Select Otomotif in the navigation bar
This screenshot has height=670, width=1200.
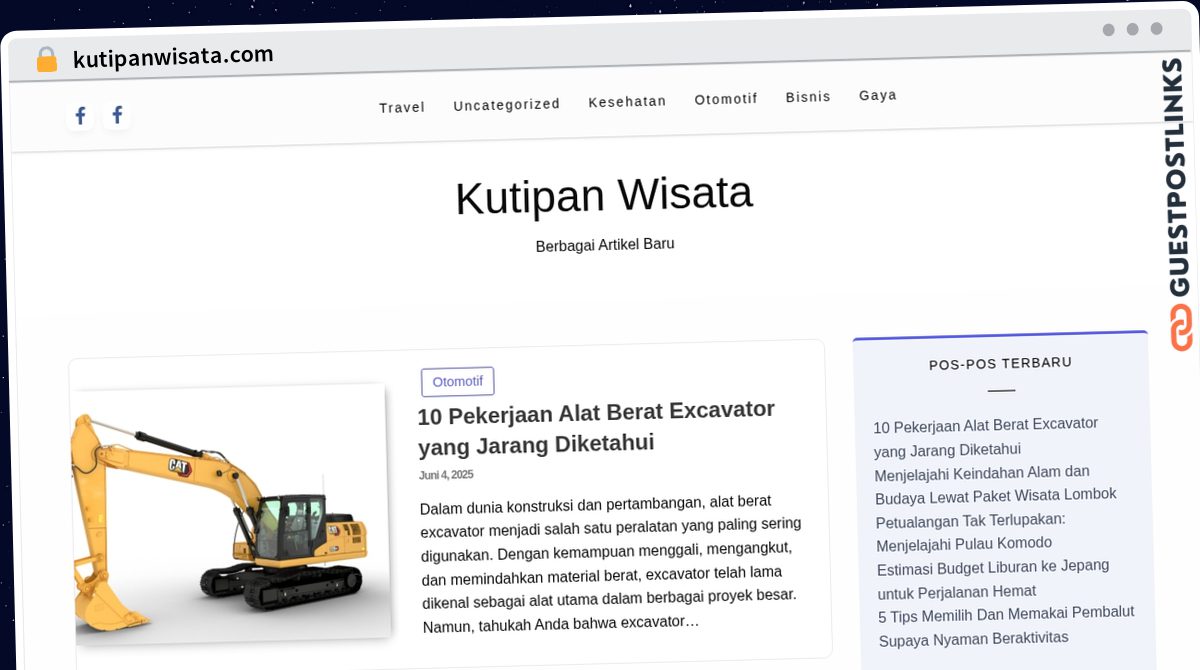coord(726,99)
